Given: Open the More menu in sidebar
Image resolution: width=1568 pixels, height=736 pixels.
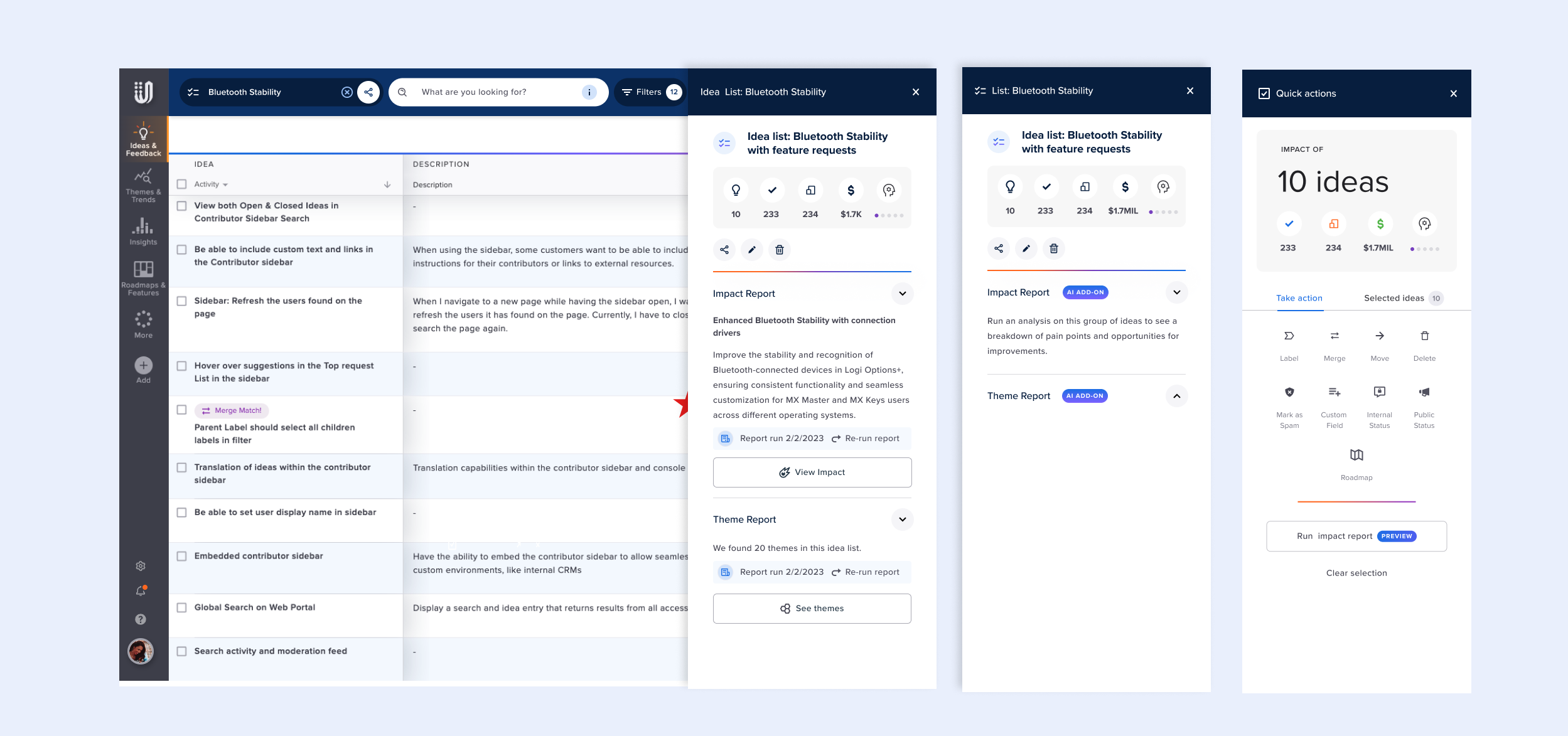Looking at the screenshot, I should tap(143, 324).
